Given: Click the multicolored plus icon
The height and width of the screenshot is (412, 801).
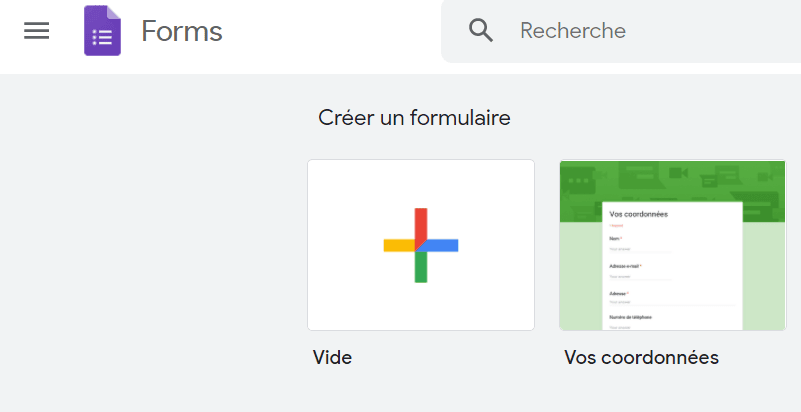Looking at the screenshot, I should (421, 245).
